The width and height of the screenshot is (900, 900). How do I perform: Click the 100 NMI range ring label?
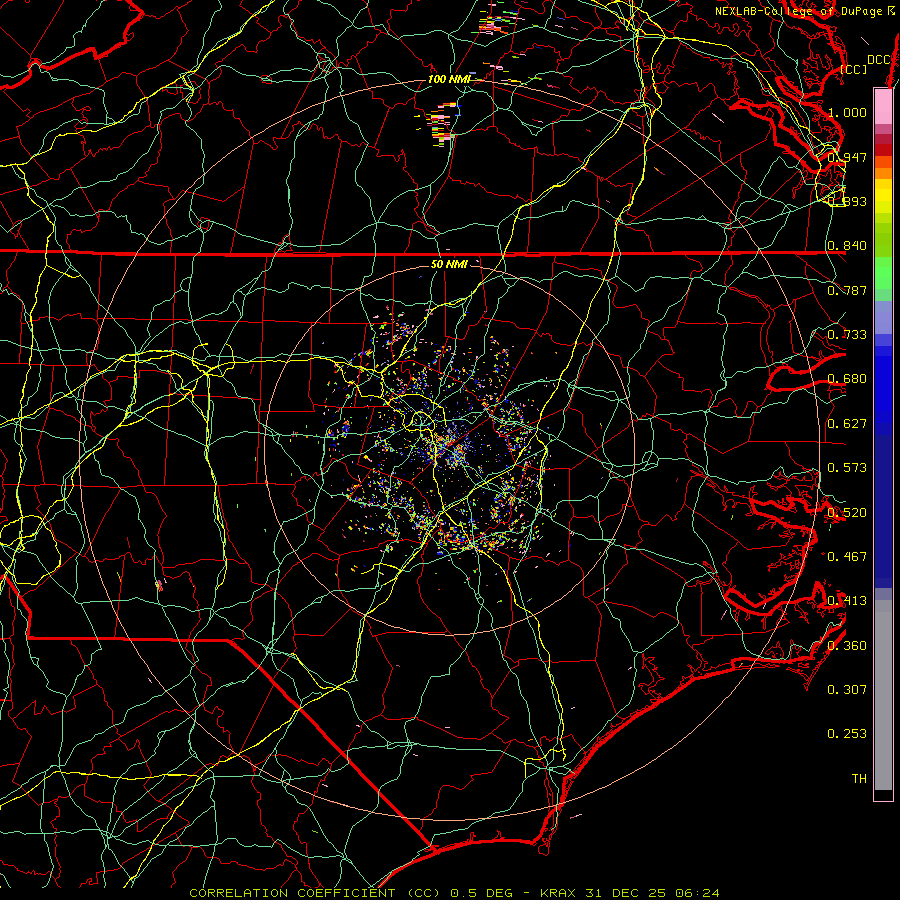coord(448,79)
